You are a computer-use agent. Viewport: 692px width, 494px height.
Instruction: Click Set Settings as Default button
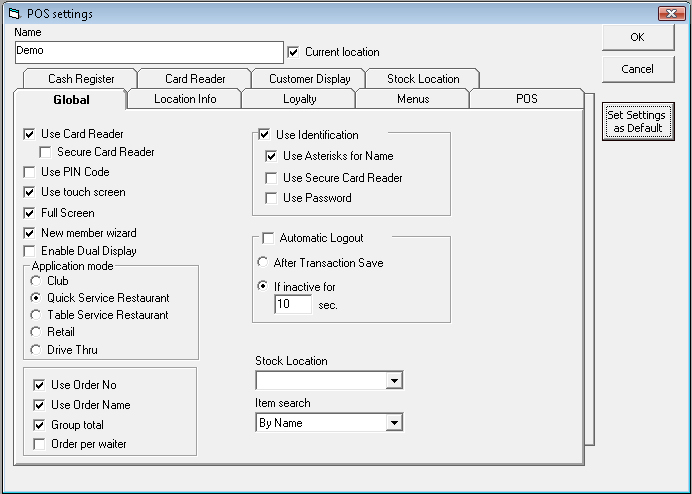638,121
